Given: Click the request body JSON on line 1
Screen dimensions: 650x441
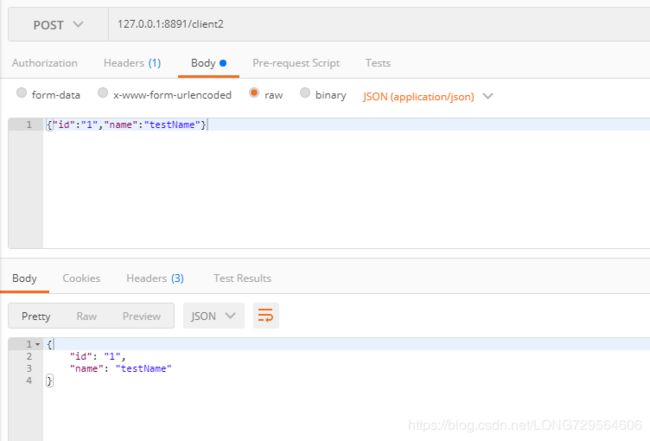Looking at the screenshot, I should [x=126, y=124].
